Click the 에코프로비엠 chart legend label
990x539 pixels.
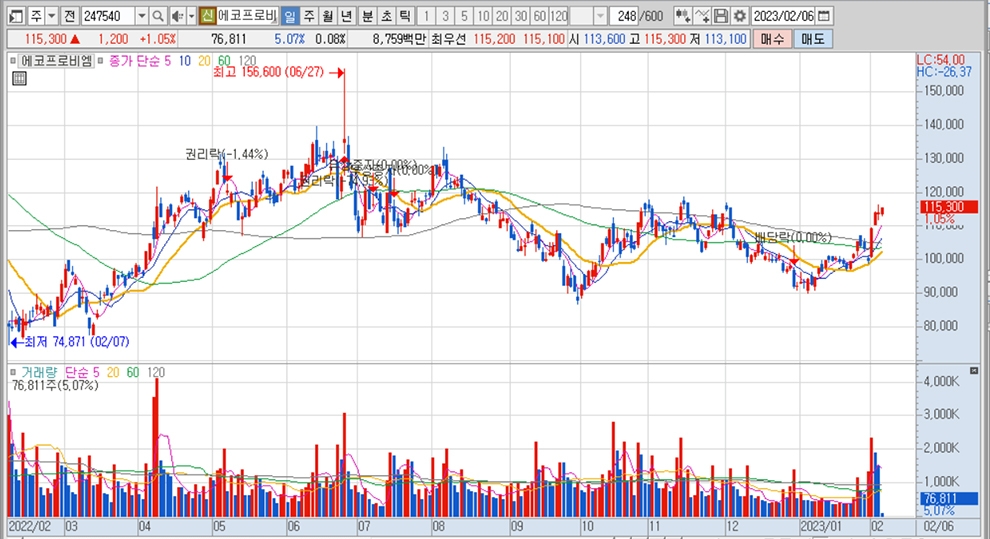tap(56, 61)
